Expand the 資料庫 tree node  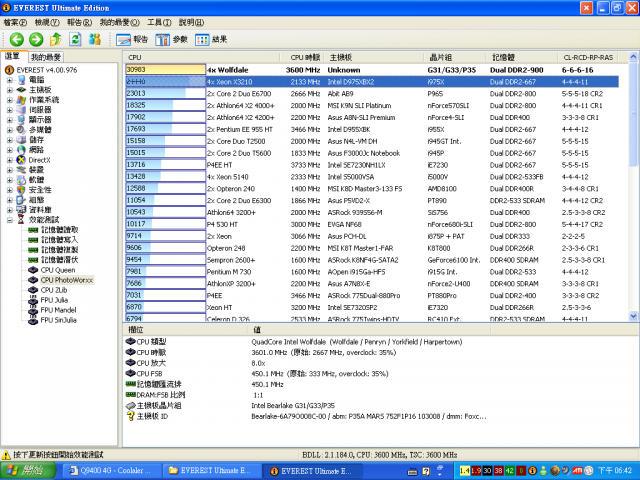(x=9, y=210)
